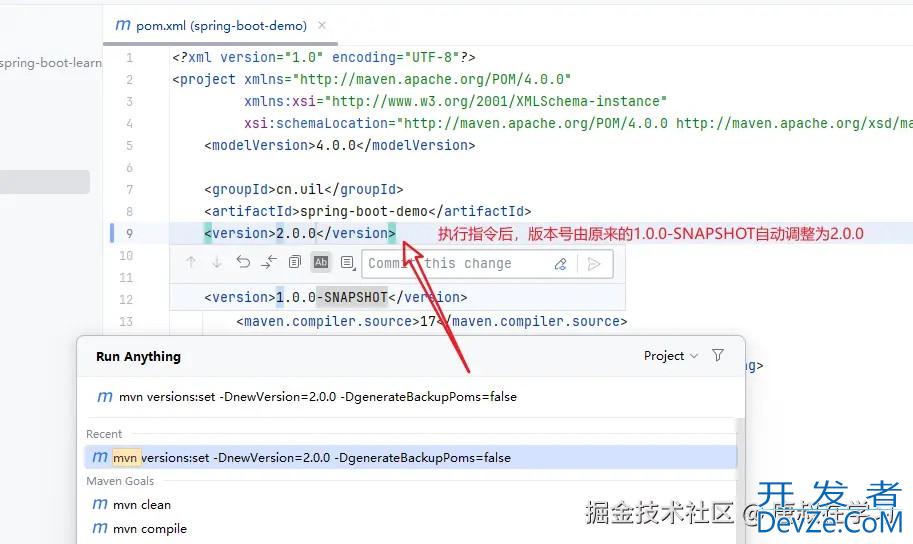Click the xsi:schemaLocation attribute line
Viewport: 913px width, 544px height.
click(x=578, y=123)
